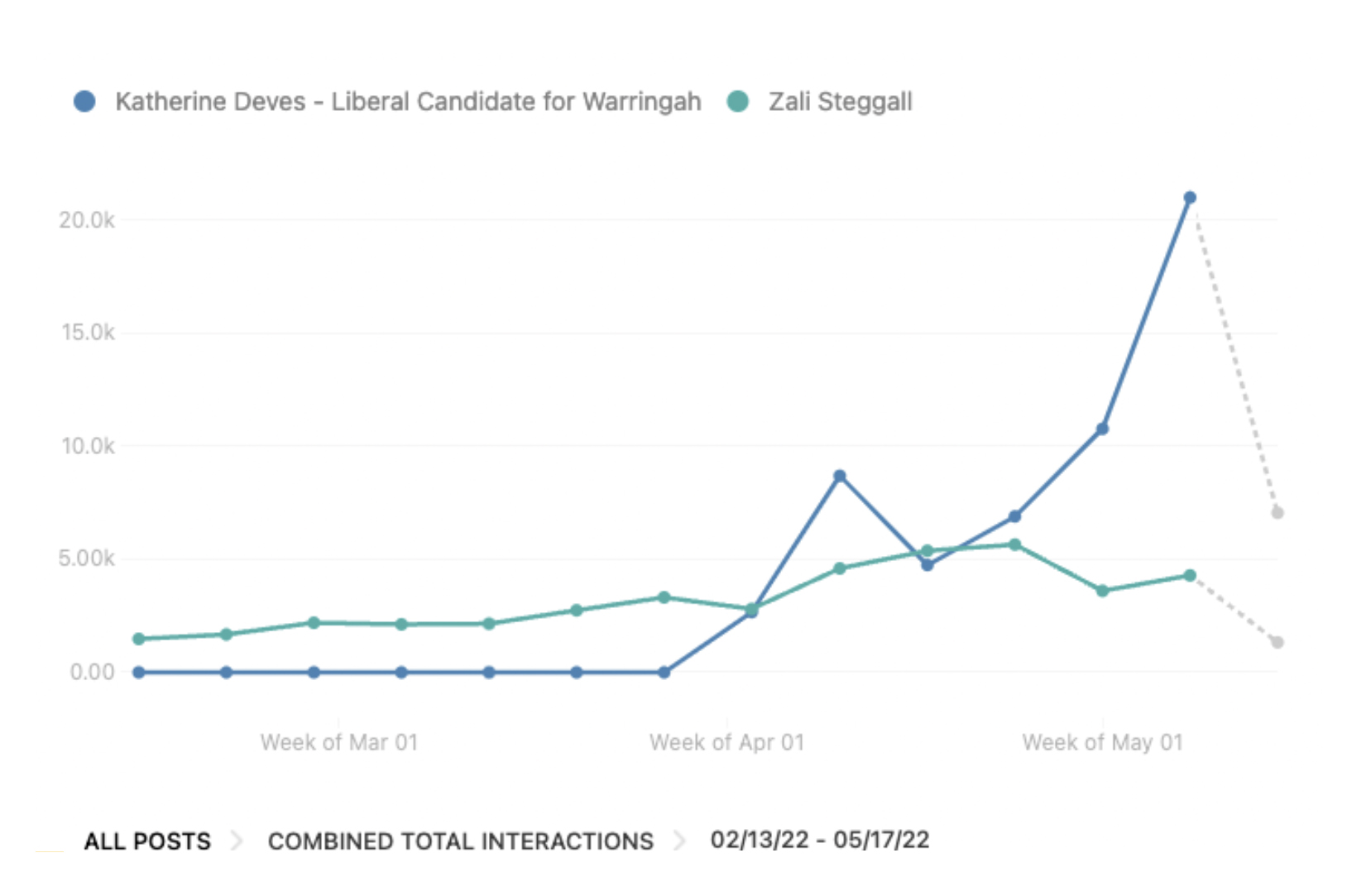The height and width of the screenshot is (896, 1371).
Task: Toggle the Zali Steggall series label
Action: pos(840,102)
